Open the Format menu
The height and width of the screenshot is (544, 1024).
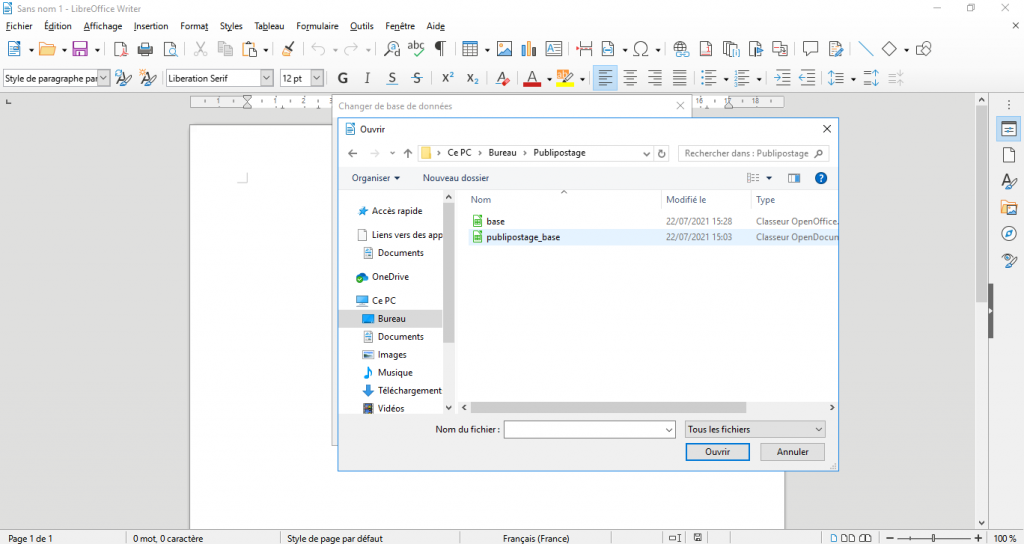[x=194, y=26]
